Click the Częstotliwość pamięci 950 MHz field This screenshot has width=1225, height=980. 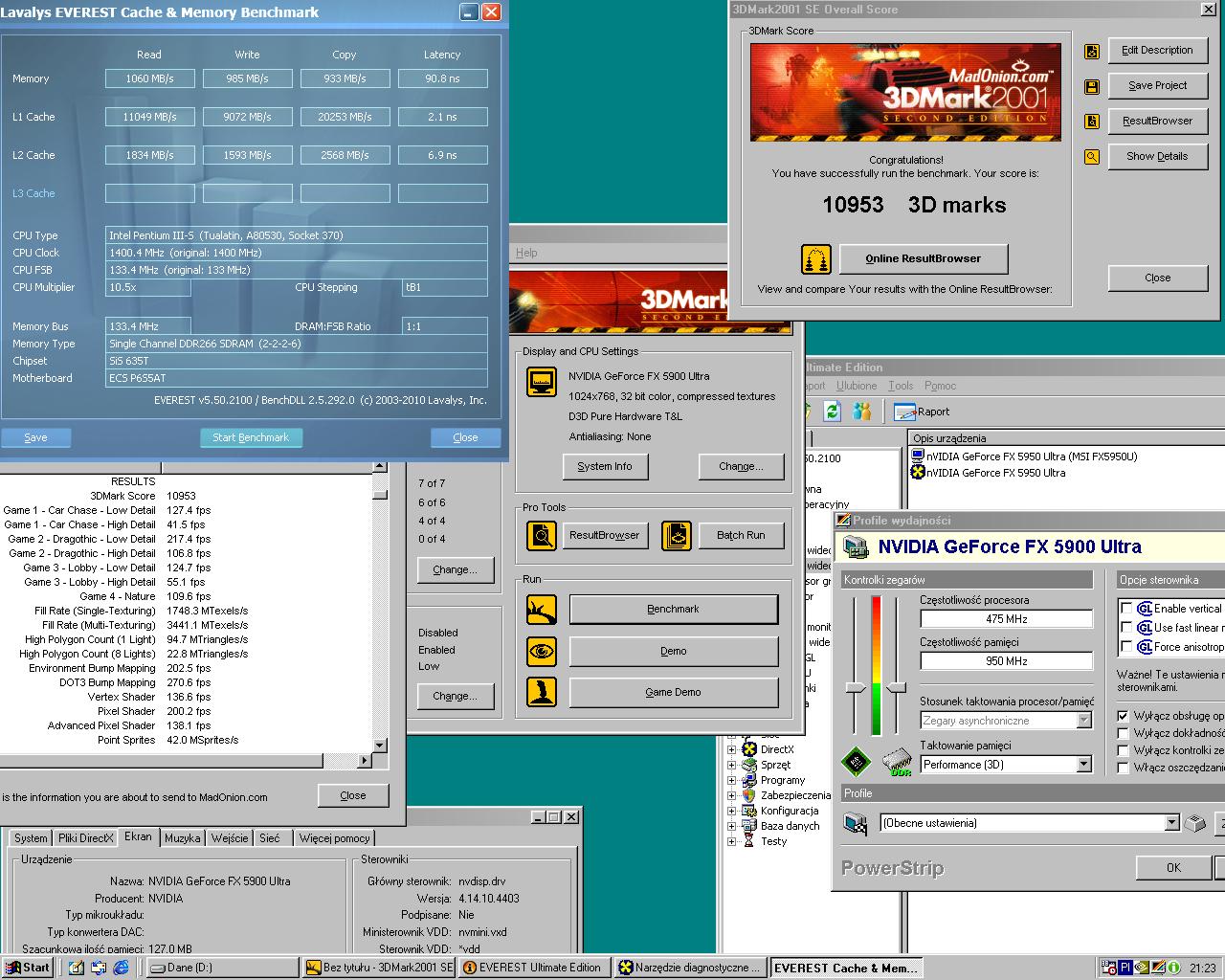tap(1006, 661)
